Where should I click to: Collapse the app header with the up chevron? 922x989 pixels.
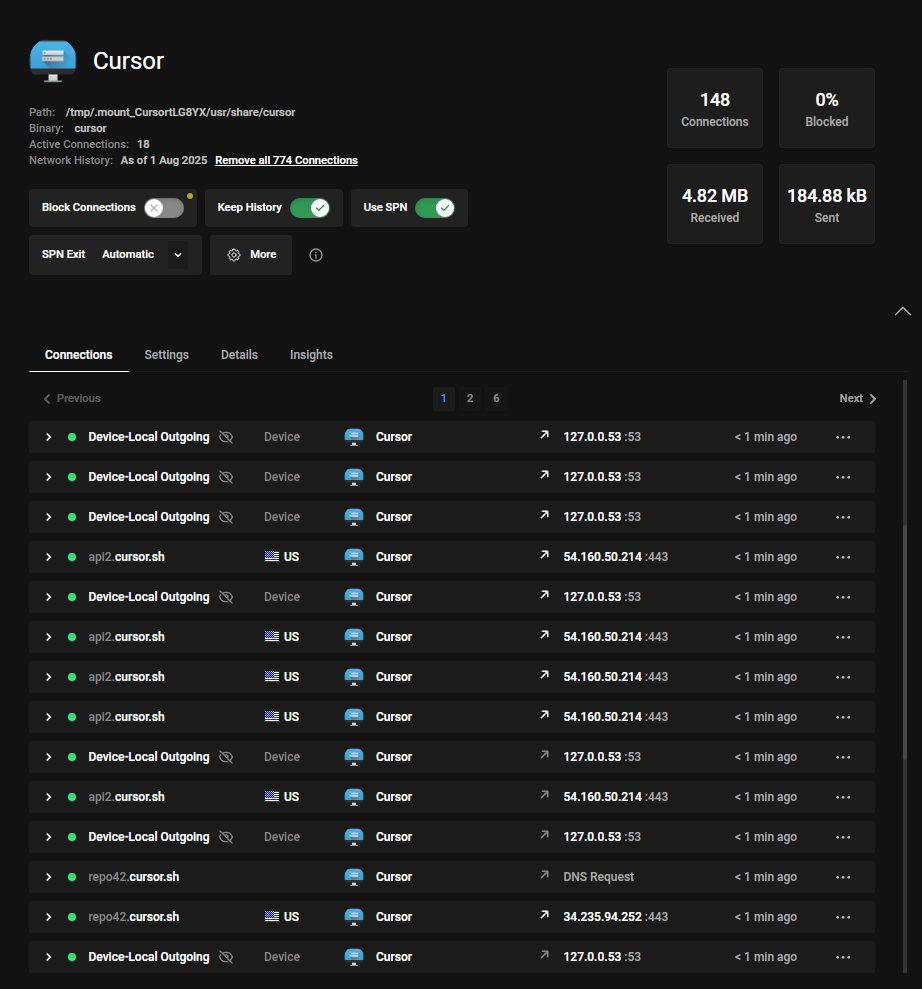tap(902, 311)
